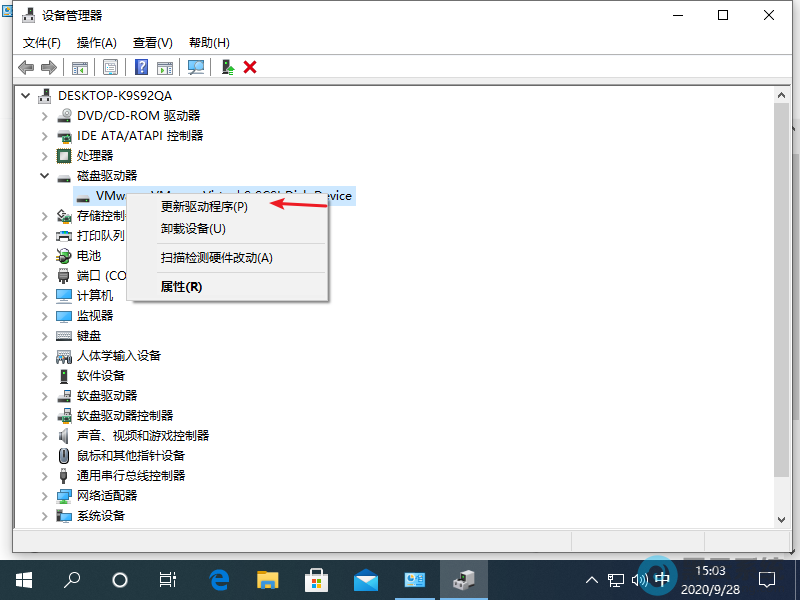Click the update driver toolbar icon
This screenshot has width=800, height=600.
pos(228,67)
